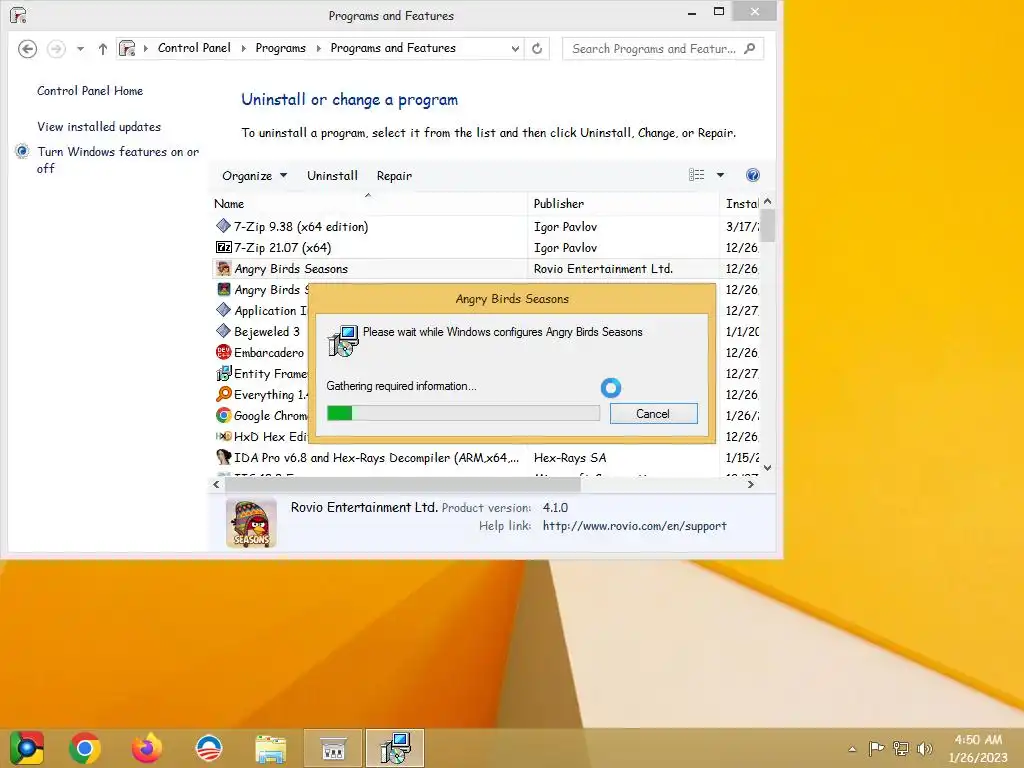Image resolution: width=1024 pixels, height=768 pixels.
Task: Click the Repair toolbar button
Action: pyautogui.click(x=394, y=176)
